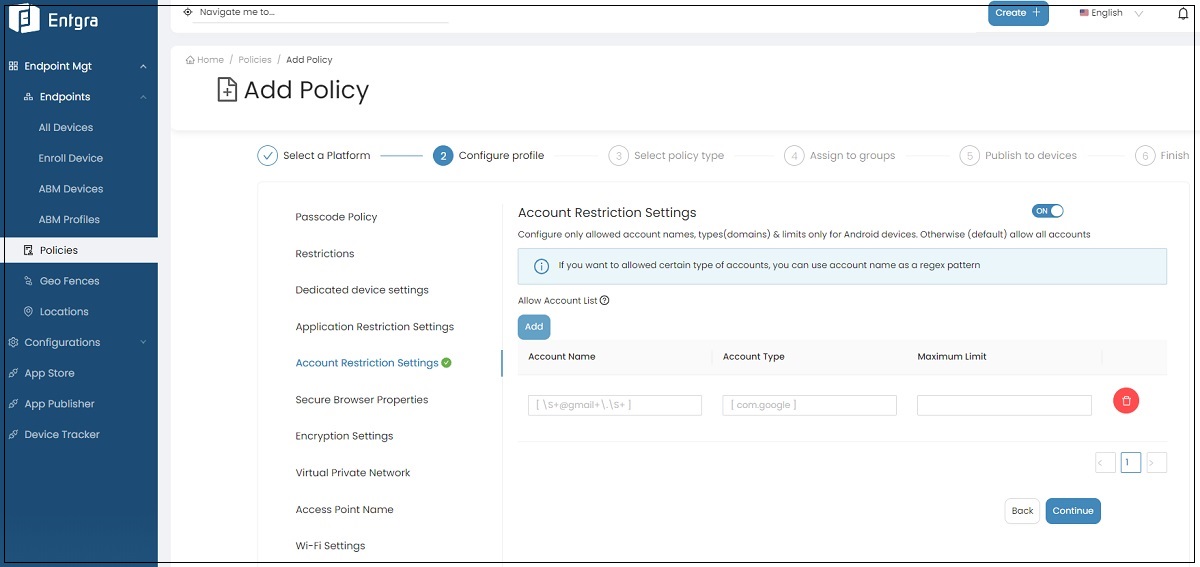Click the Create button
Viewport: 1200px width, 567px height.
tap(1018, 13)
